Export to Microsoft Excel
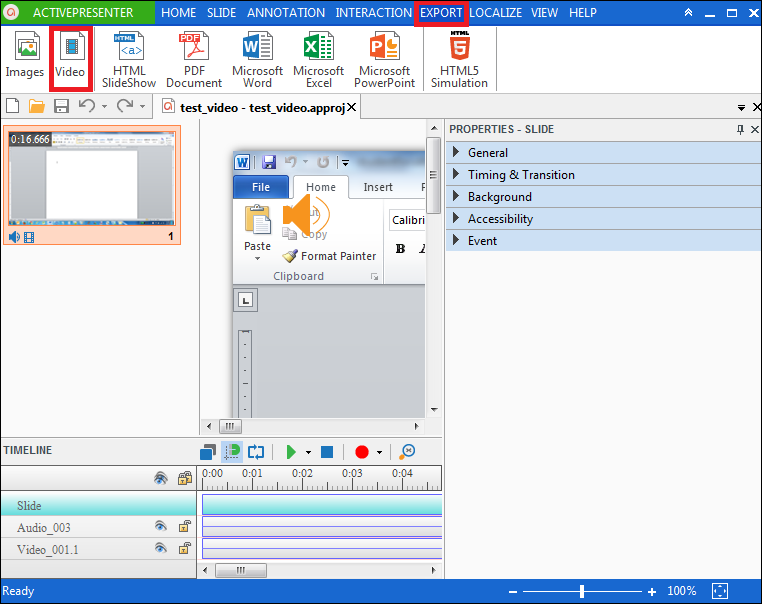762x604 pixels. pyautogui.click(x=318, y=59)
